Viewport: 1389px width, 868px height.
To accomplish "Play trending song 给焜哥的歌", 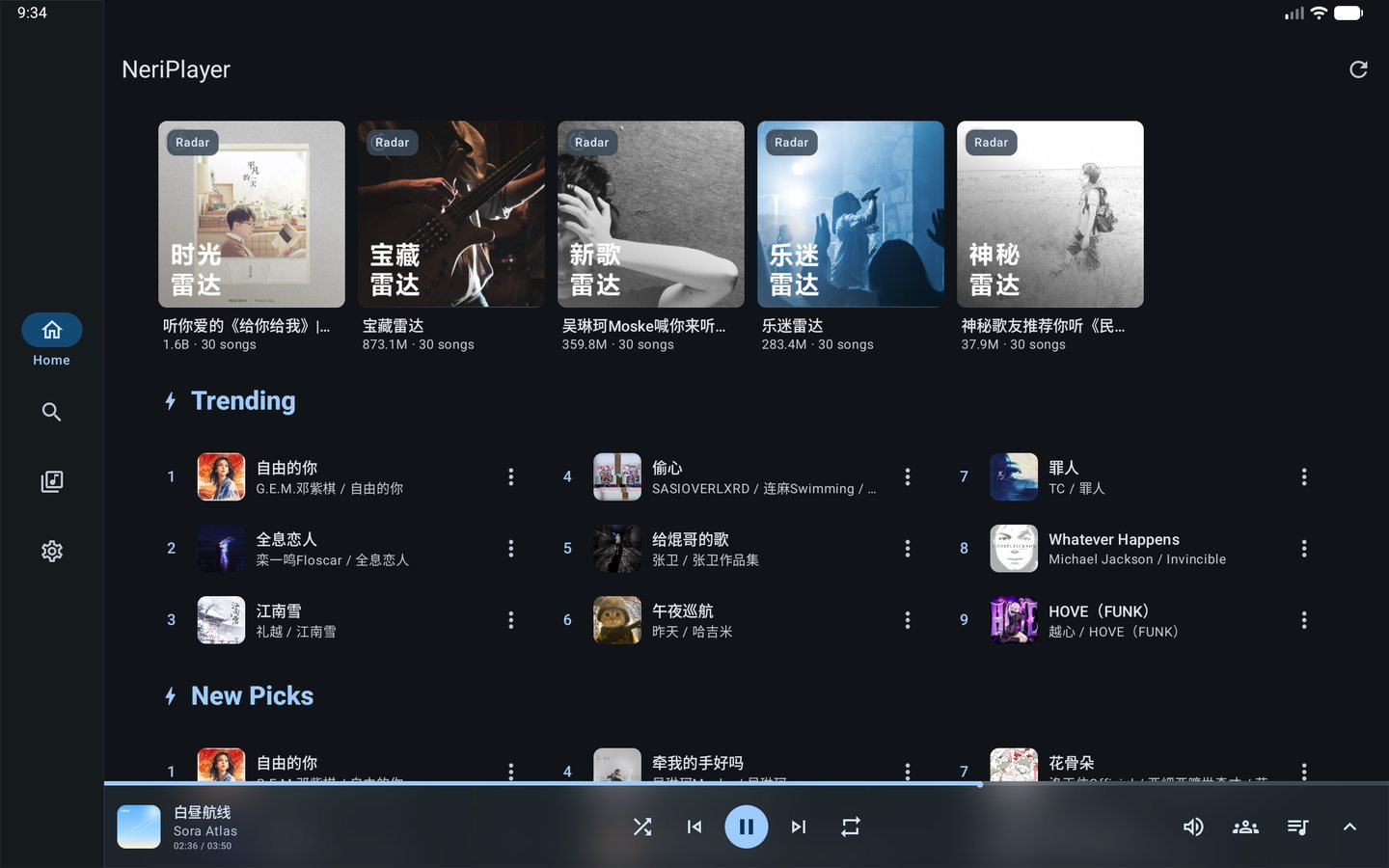I will 742,548.
